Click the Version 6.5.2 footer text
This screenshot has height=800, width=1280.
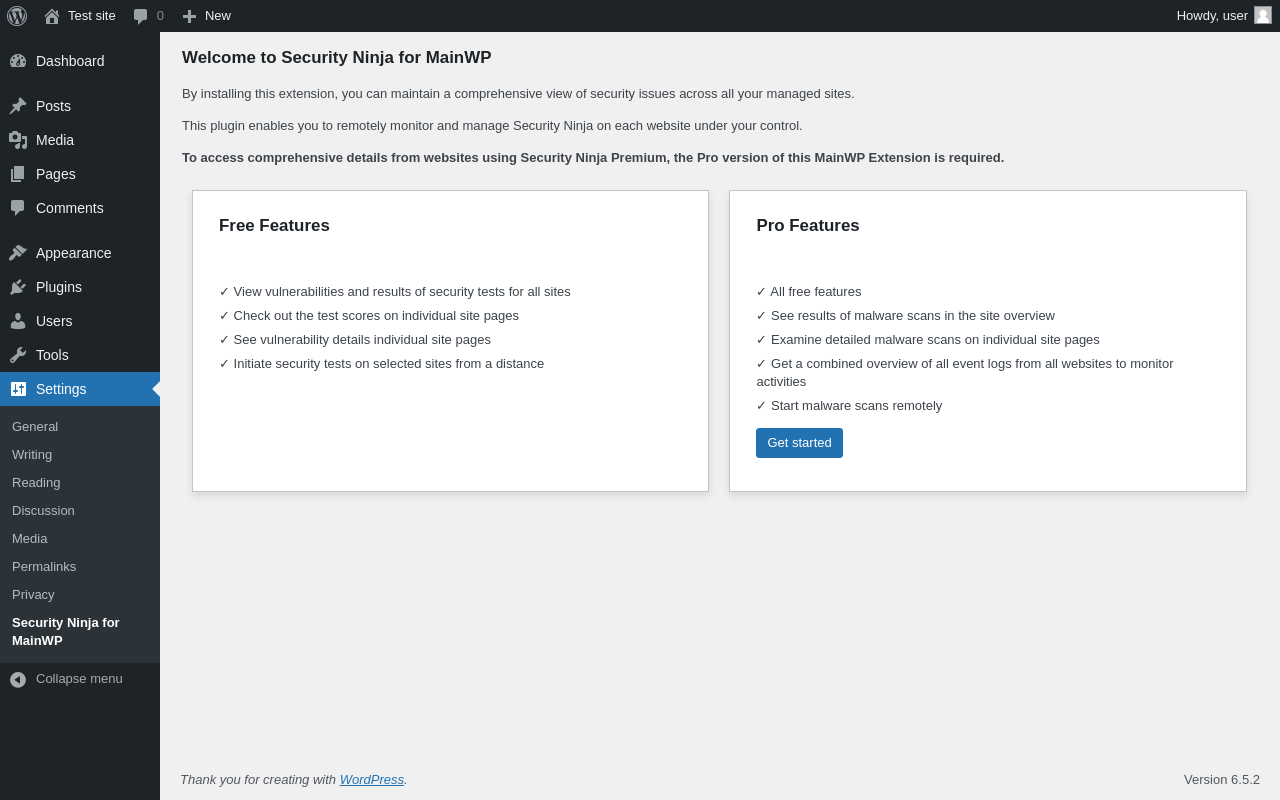(1222, 779)
